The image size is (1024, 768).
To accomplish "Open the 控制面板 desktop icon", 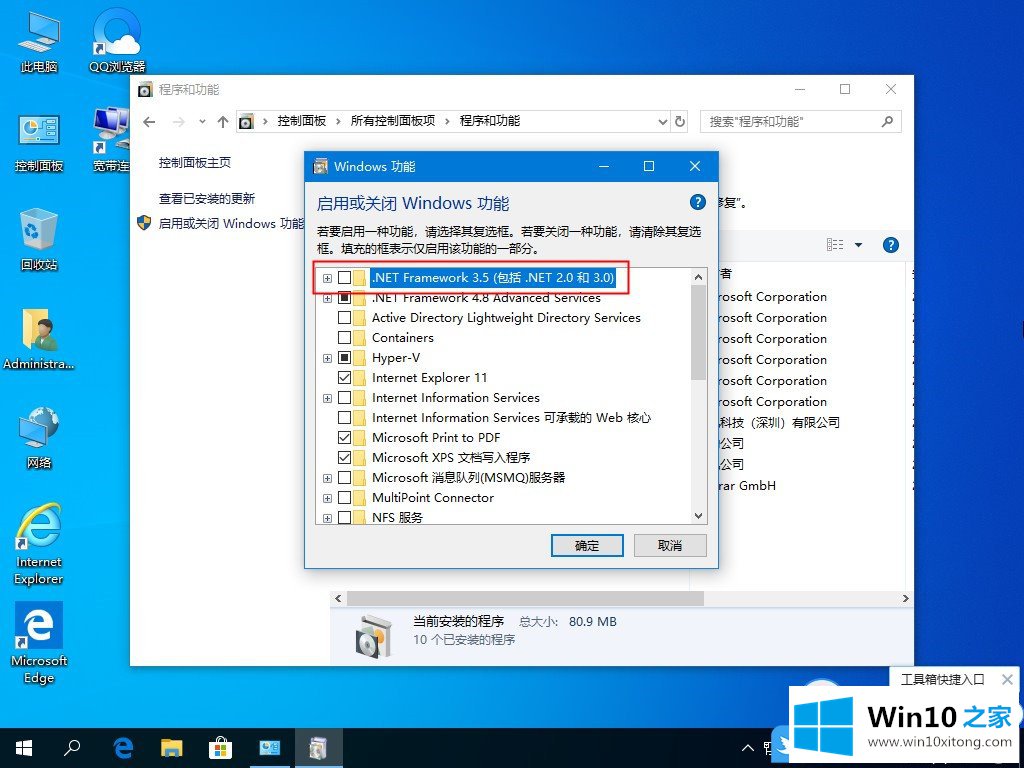I will (x=39, y=142).
